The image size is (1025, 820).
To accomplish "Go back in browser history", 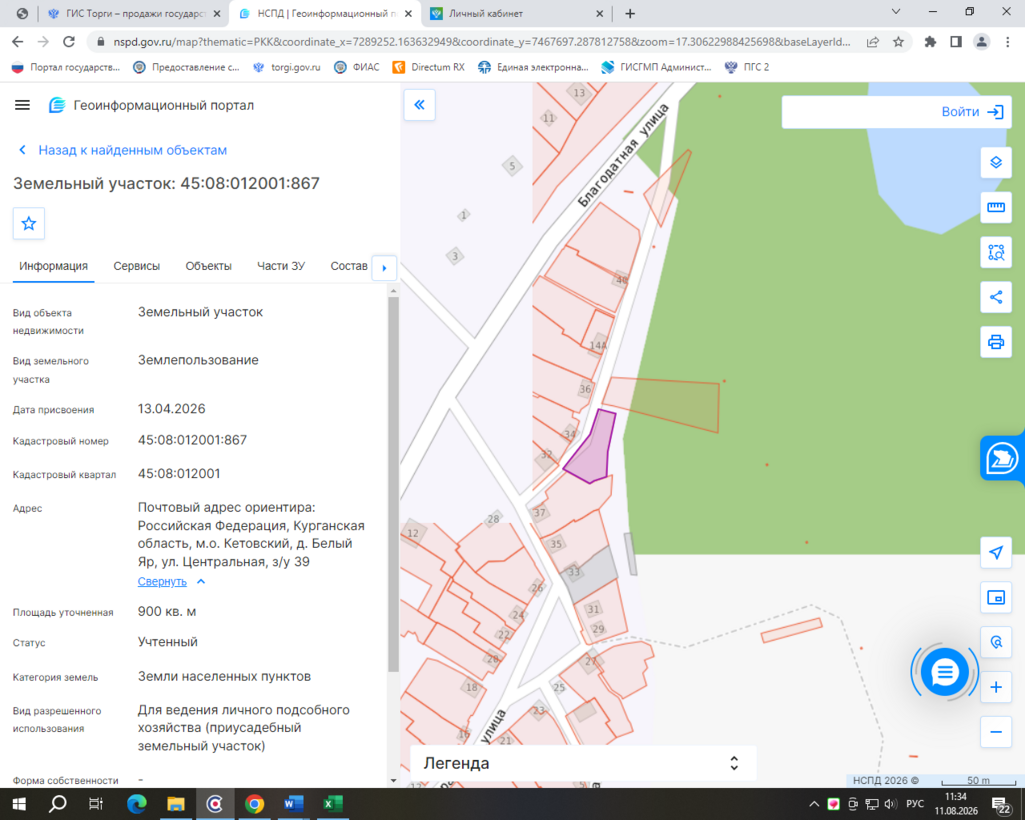I will (18, 42).
